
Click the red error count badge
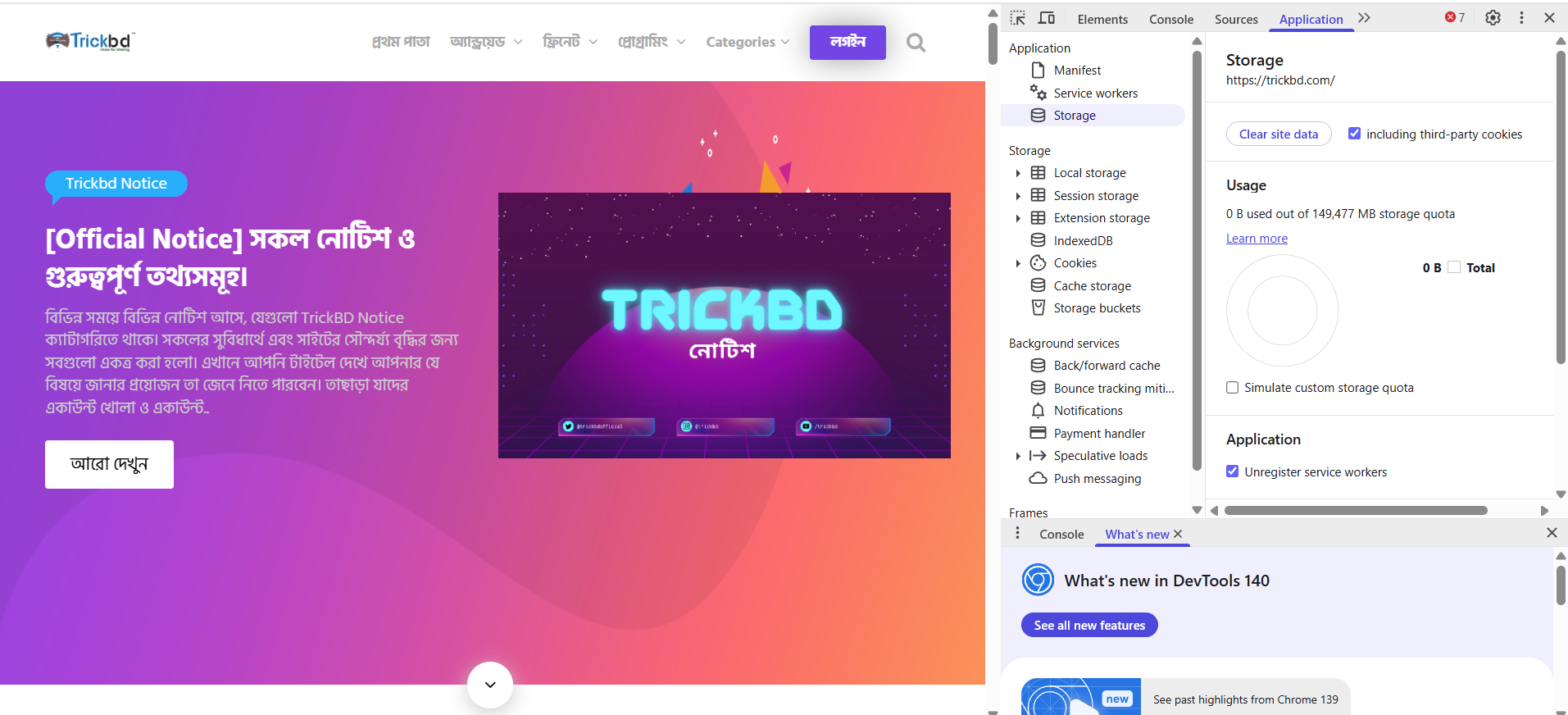[x=1455, y=18]
